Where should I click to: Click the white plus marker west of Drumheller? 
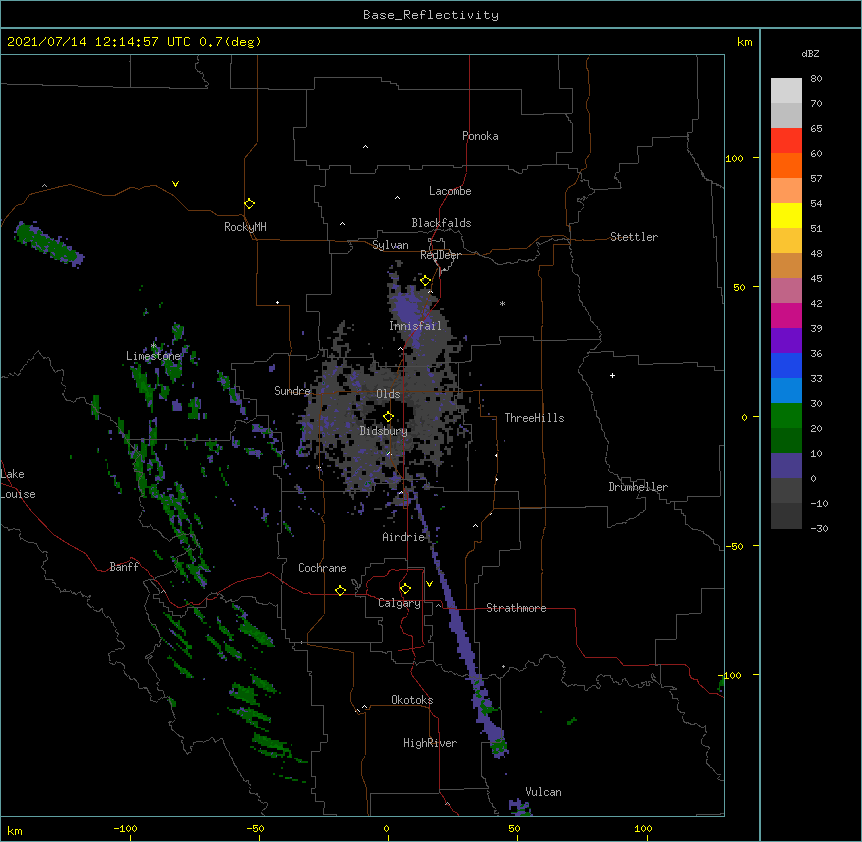tap(612, 375)
